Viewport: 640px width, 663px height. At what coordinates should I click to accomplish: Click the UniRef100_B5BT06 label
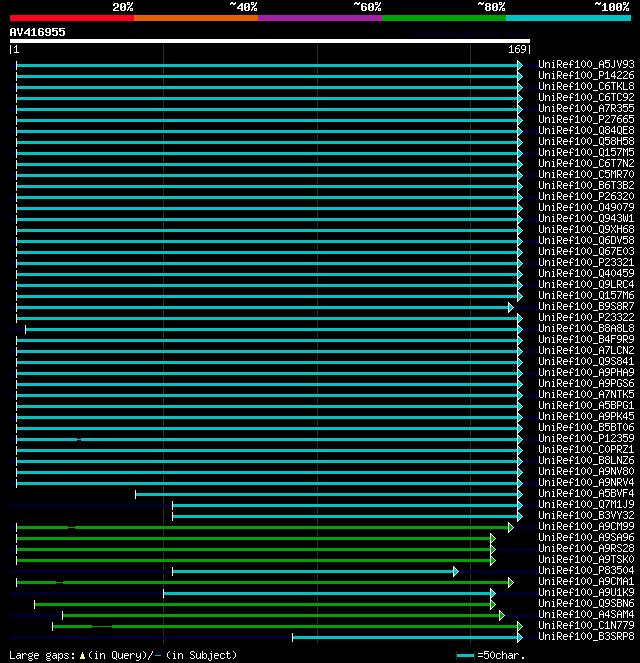click(586, 427)
